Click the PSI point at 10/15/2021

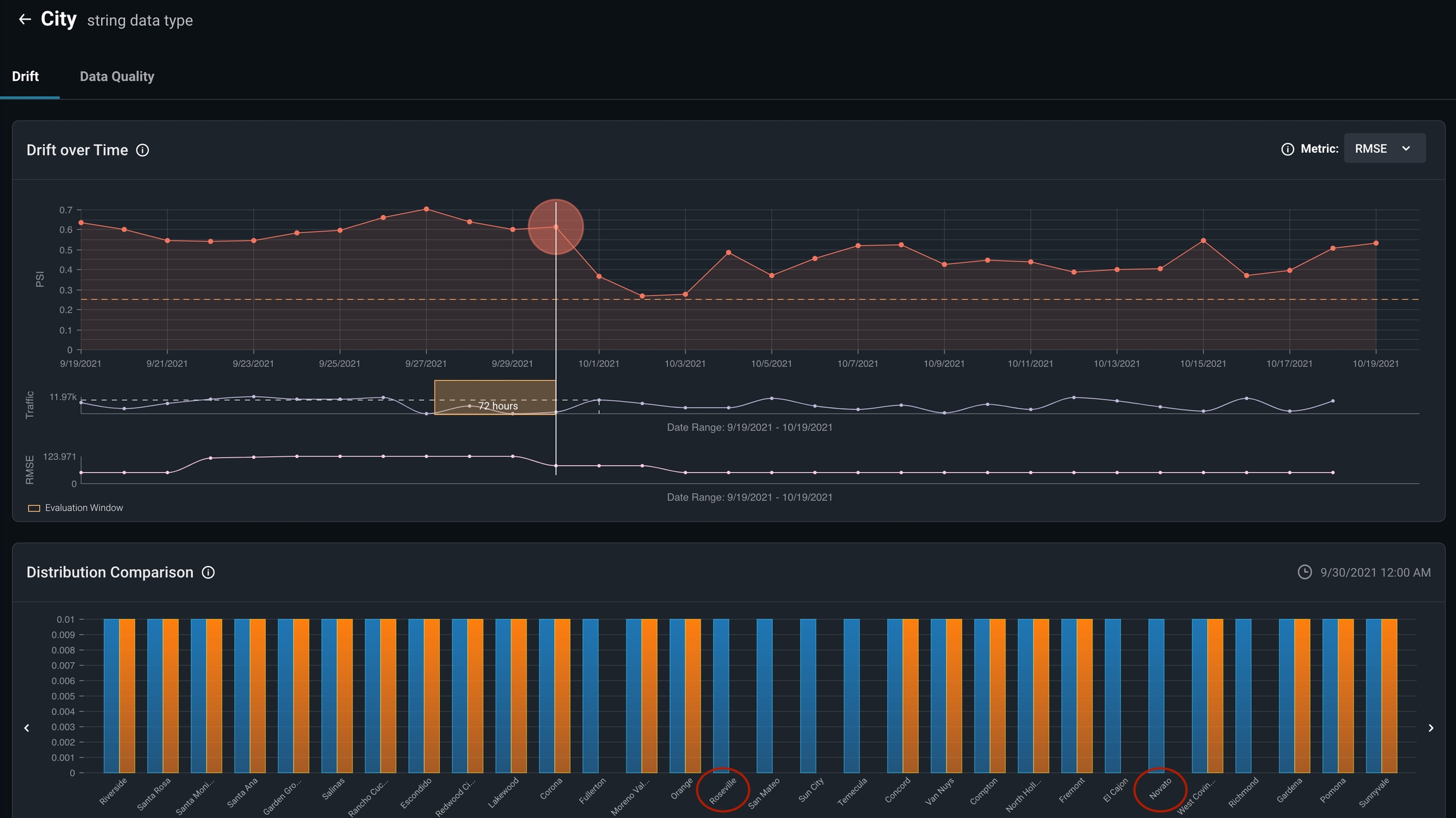click(x=1203, y=241)
